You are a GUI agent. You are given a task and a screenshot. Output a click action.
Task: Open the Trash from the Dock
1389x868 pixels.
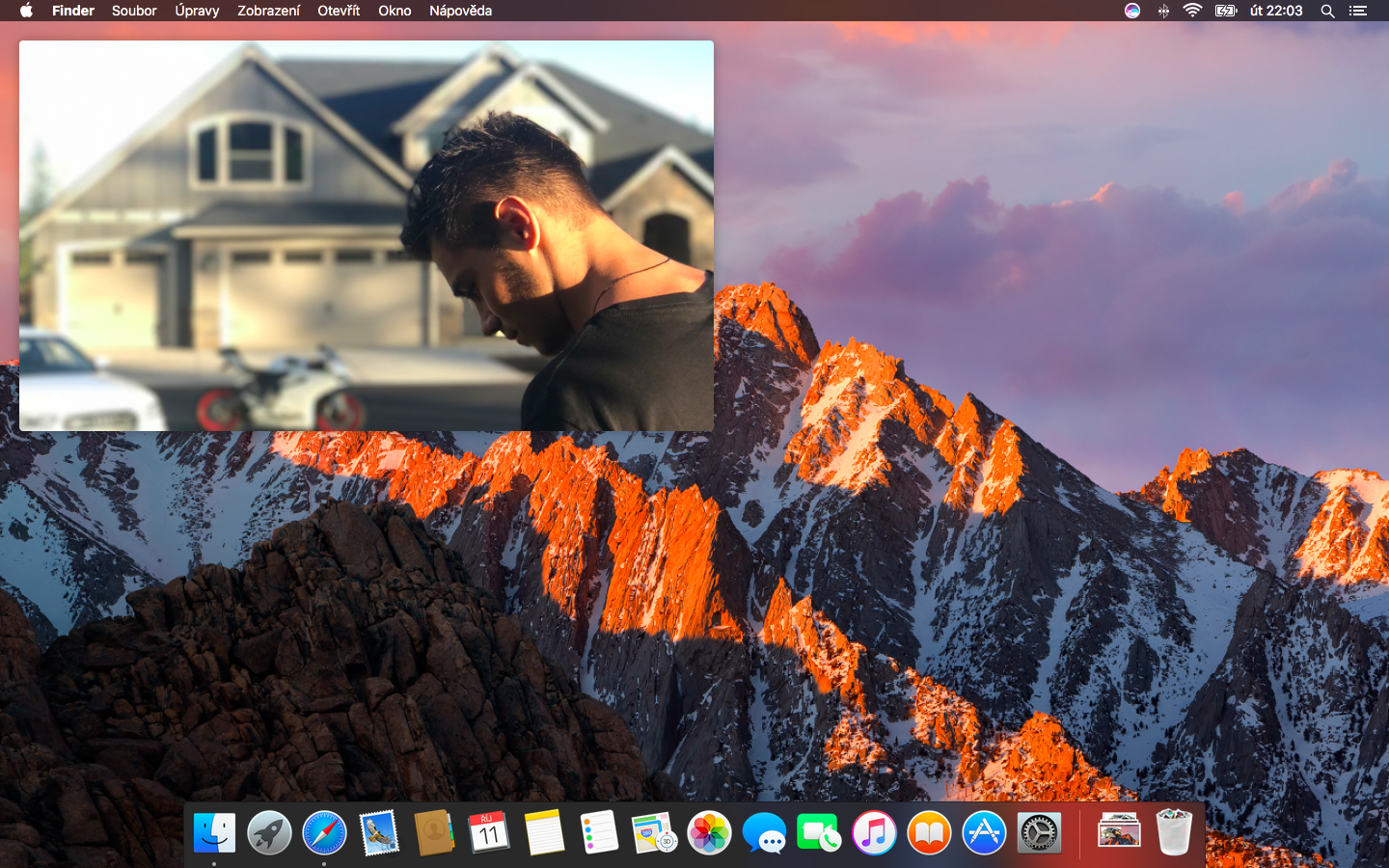click(x=1174, y=832)
